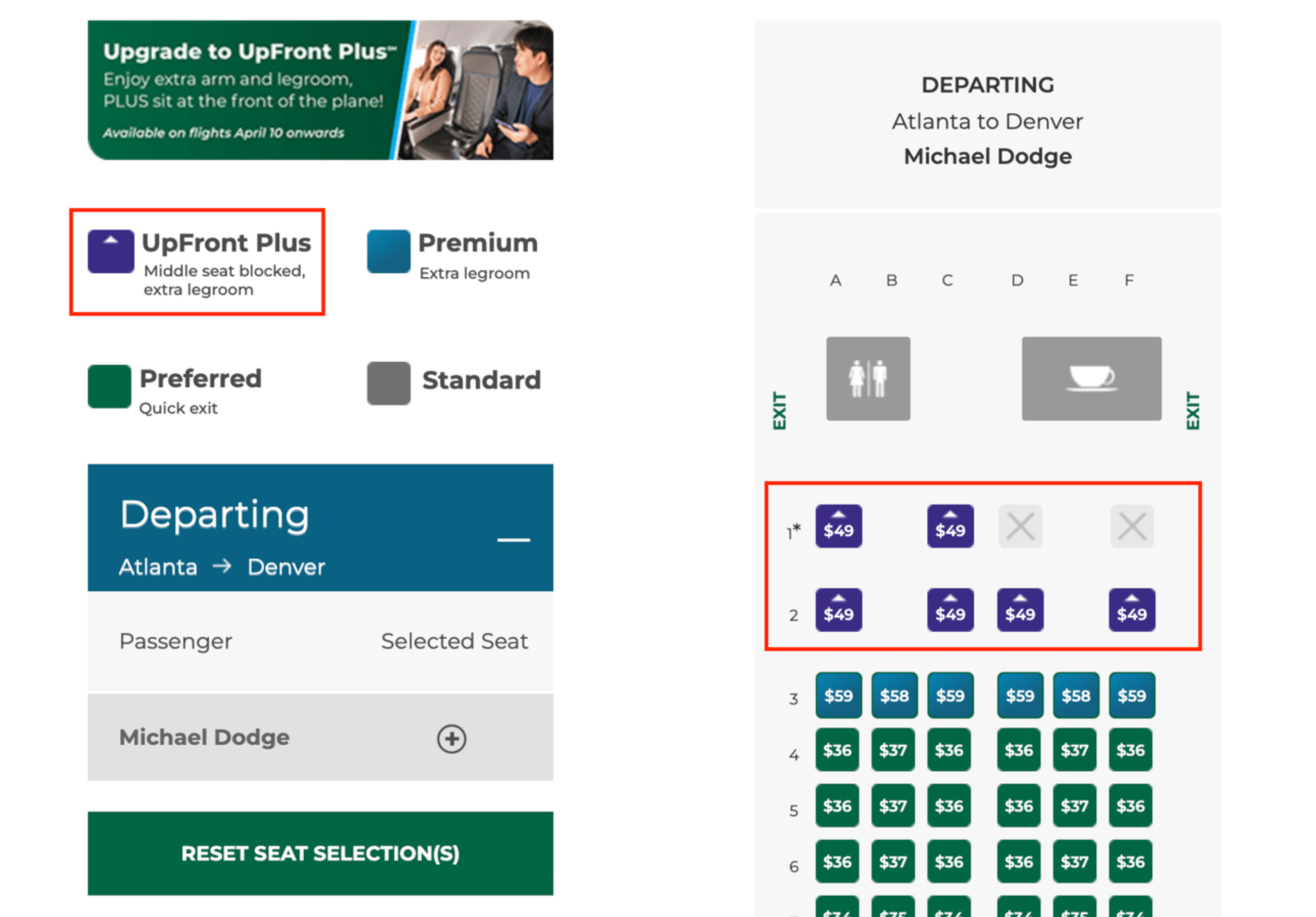Click the Preferred green legend swatch
Screen dimensions: 1316x917
[x=109, y=386]
